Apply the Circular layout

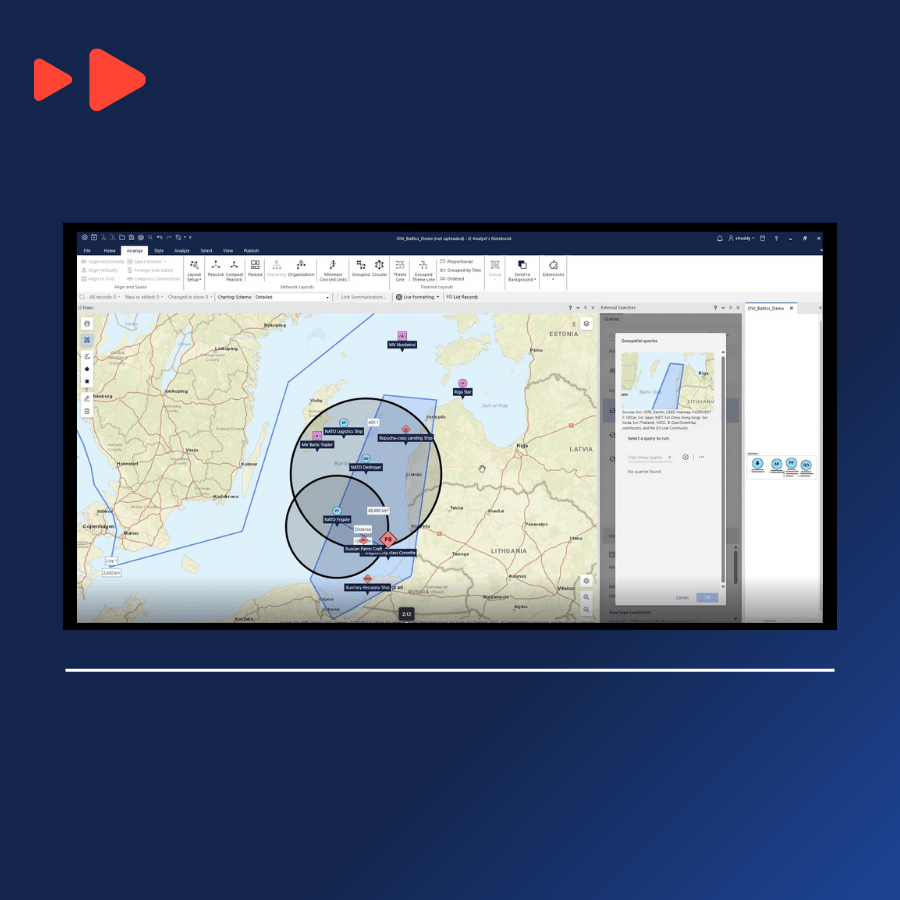[379, 268]
